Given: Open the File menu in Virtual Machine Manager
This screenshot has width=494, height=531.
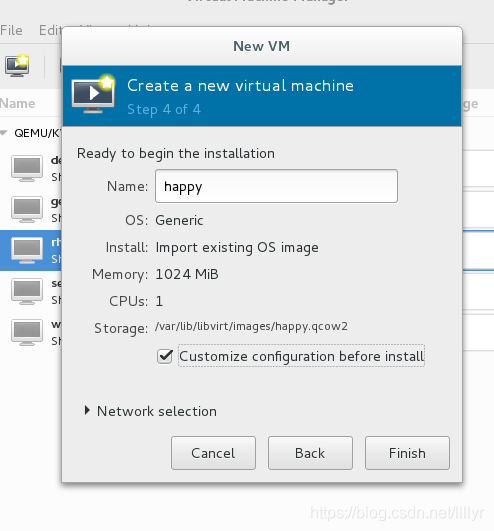Looking at the screenshot, I should (x=12, y=30).
